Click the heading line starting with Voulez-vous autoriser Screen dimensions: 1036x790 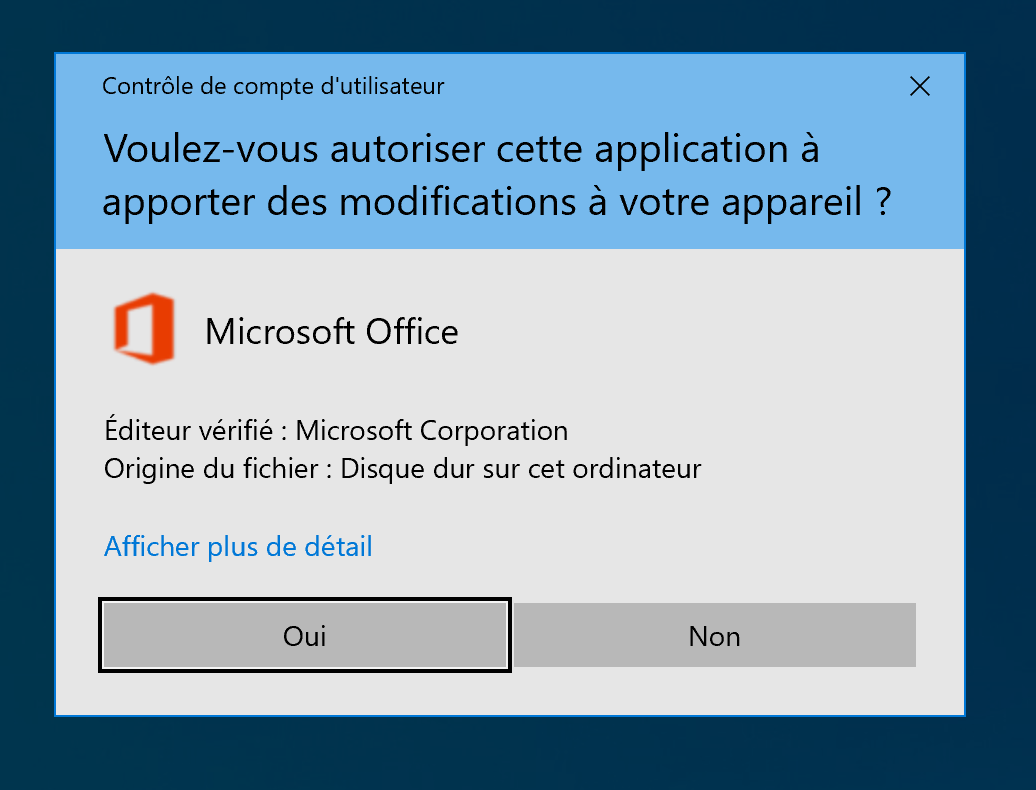pos(460,150)
